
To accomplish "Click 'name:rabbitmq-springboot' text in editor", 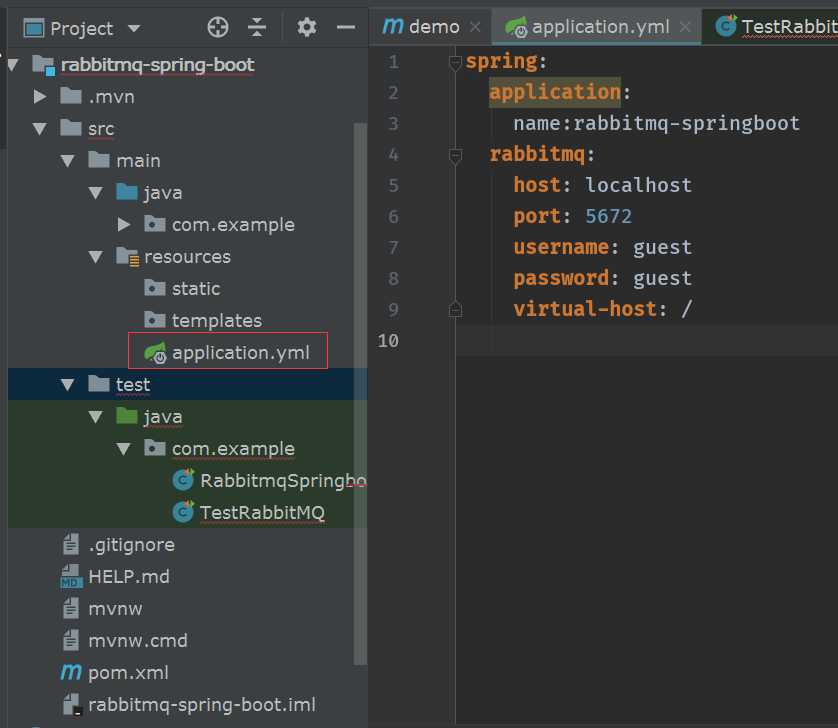I will pyautogui.click(x=656, y=123).
